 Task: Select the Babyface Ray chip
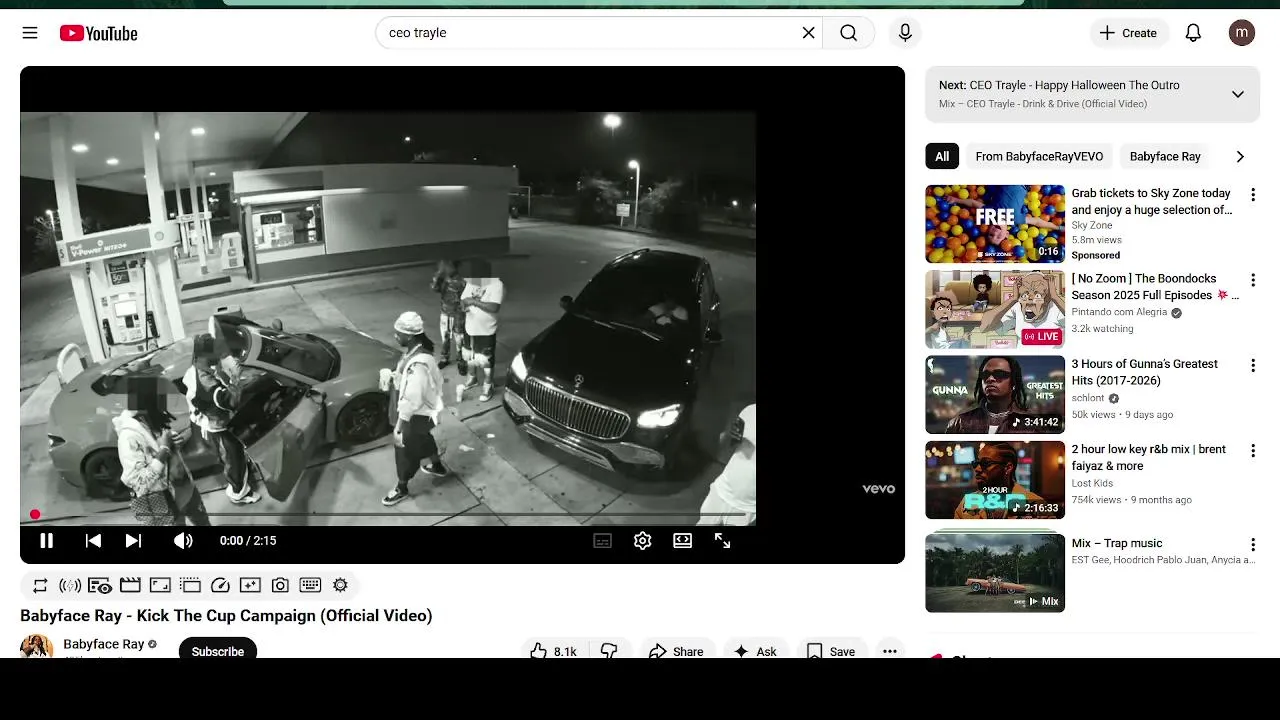(x=1165, y=156)
